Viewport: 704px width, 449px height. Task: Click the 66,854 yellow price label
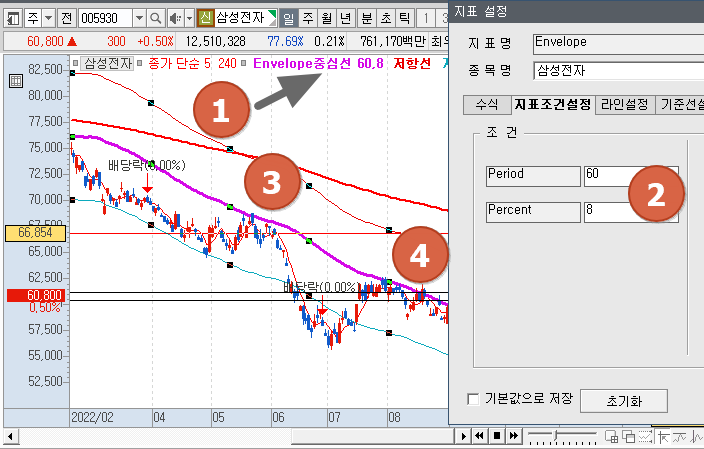pos(35,233)
